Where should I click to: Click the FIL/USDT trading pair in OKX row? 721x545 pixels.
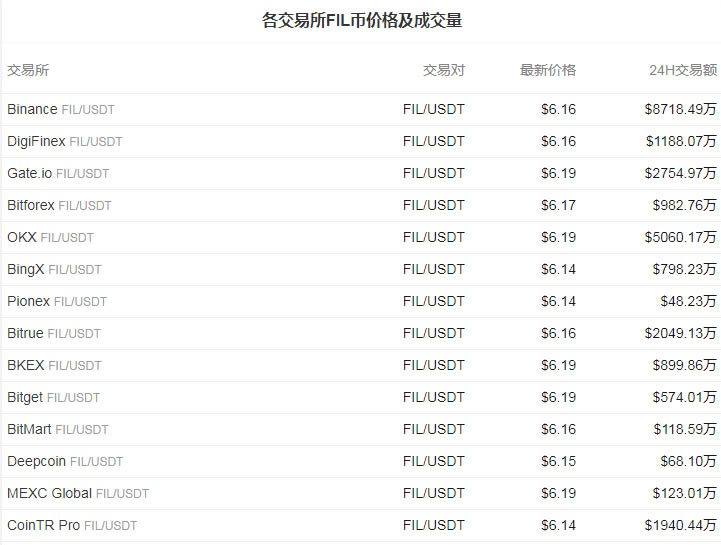tap(433, 237)
